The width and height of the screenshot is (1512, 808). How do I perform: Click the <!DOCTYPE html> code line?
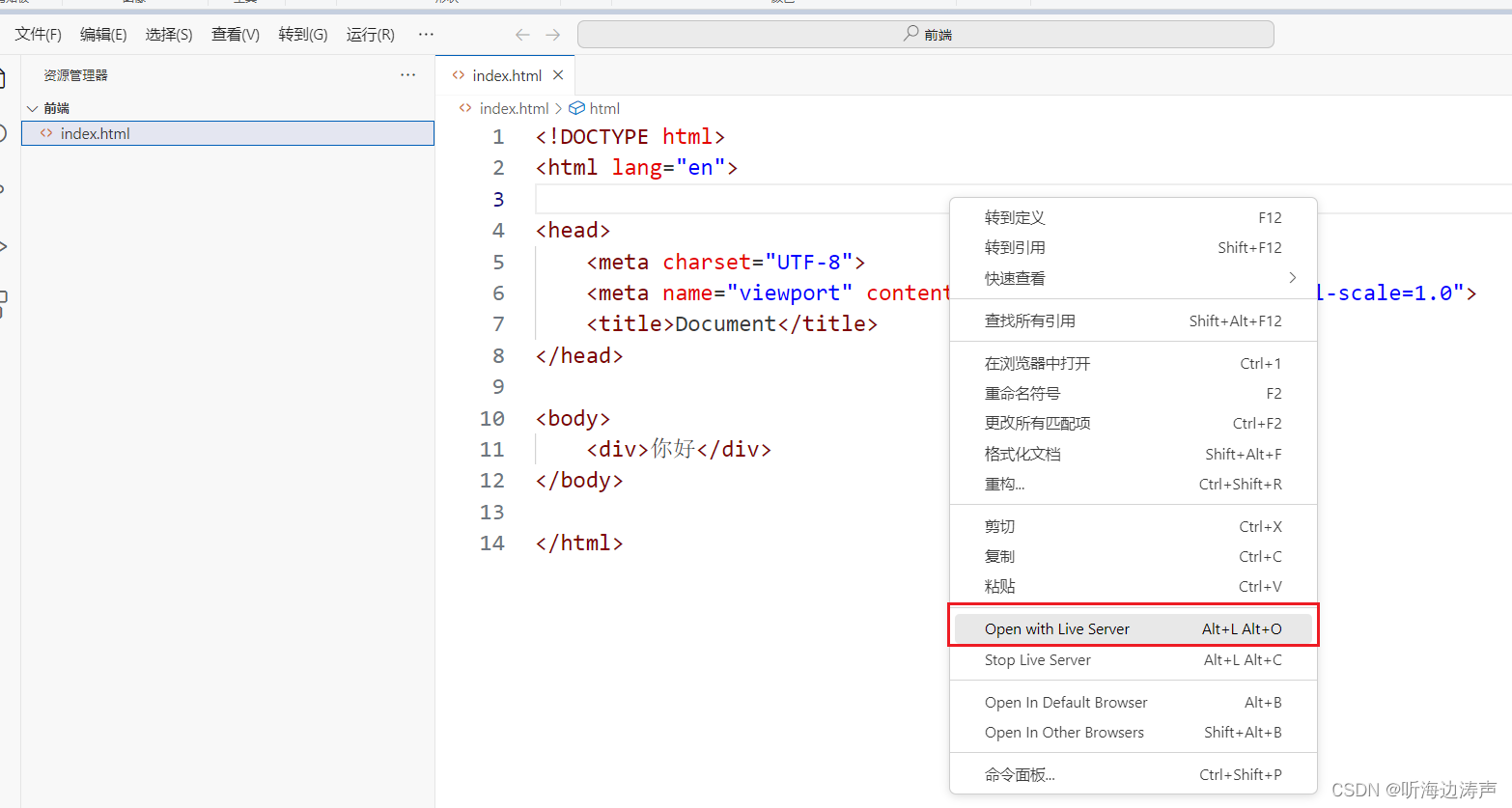pos(630,137)
